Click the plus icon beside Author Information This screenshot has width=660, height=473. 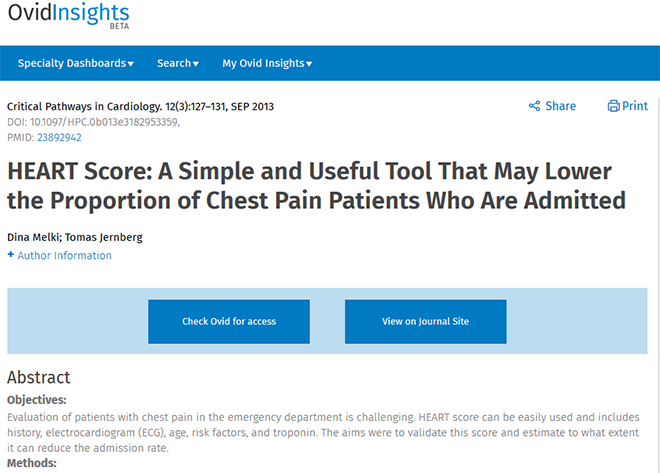(11, 255)
